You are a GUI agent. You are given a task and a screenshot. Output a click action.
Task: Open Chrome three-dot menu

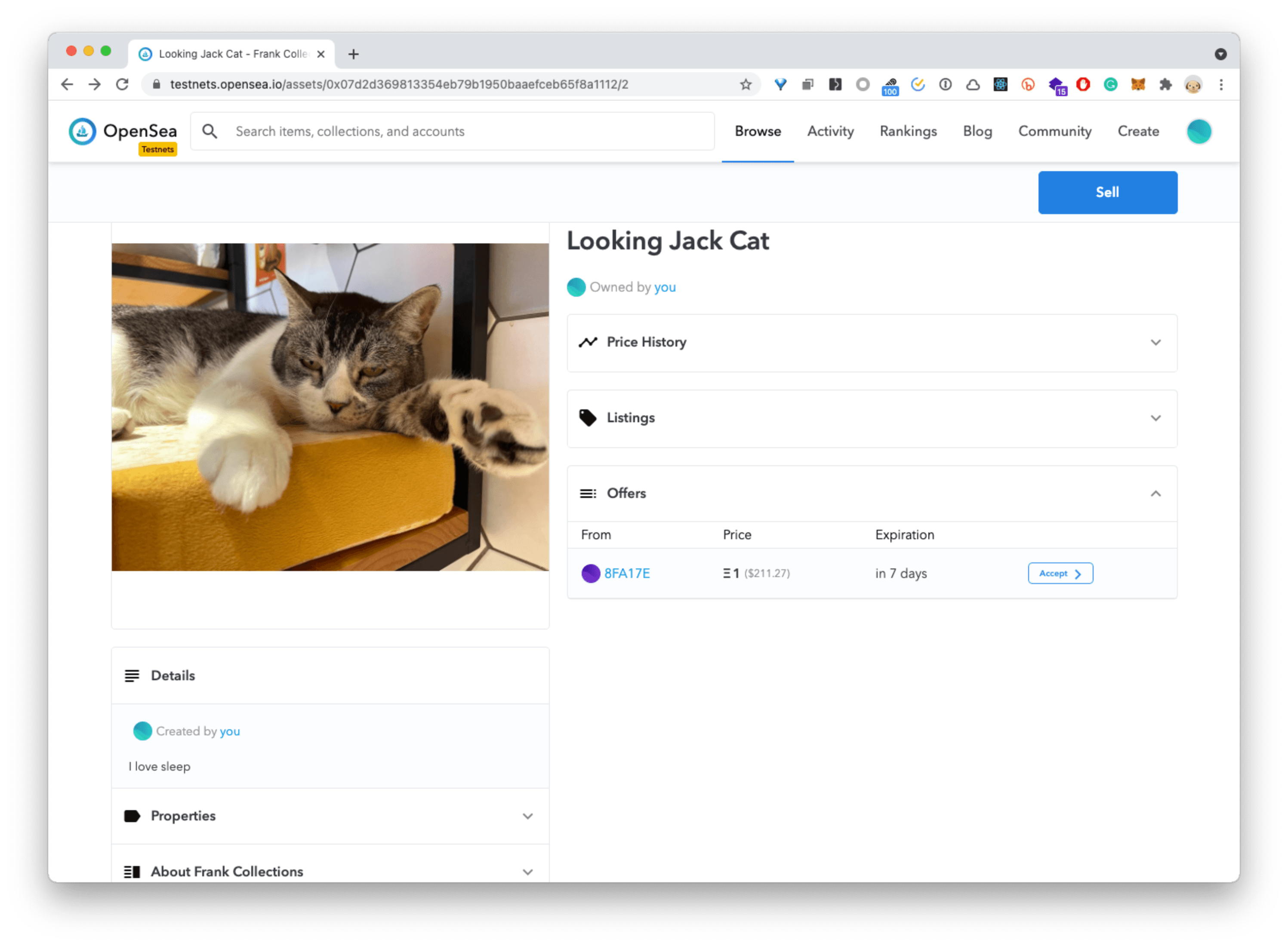click(1221, 85)
